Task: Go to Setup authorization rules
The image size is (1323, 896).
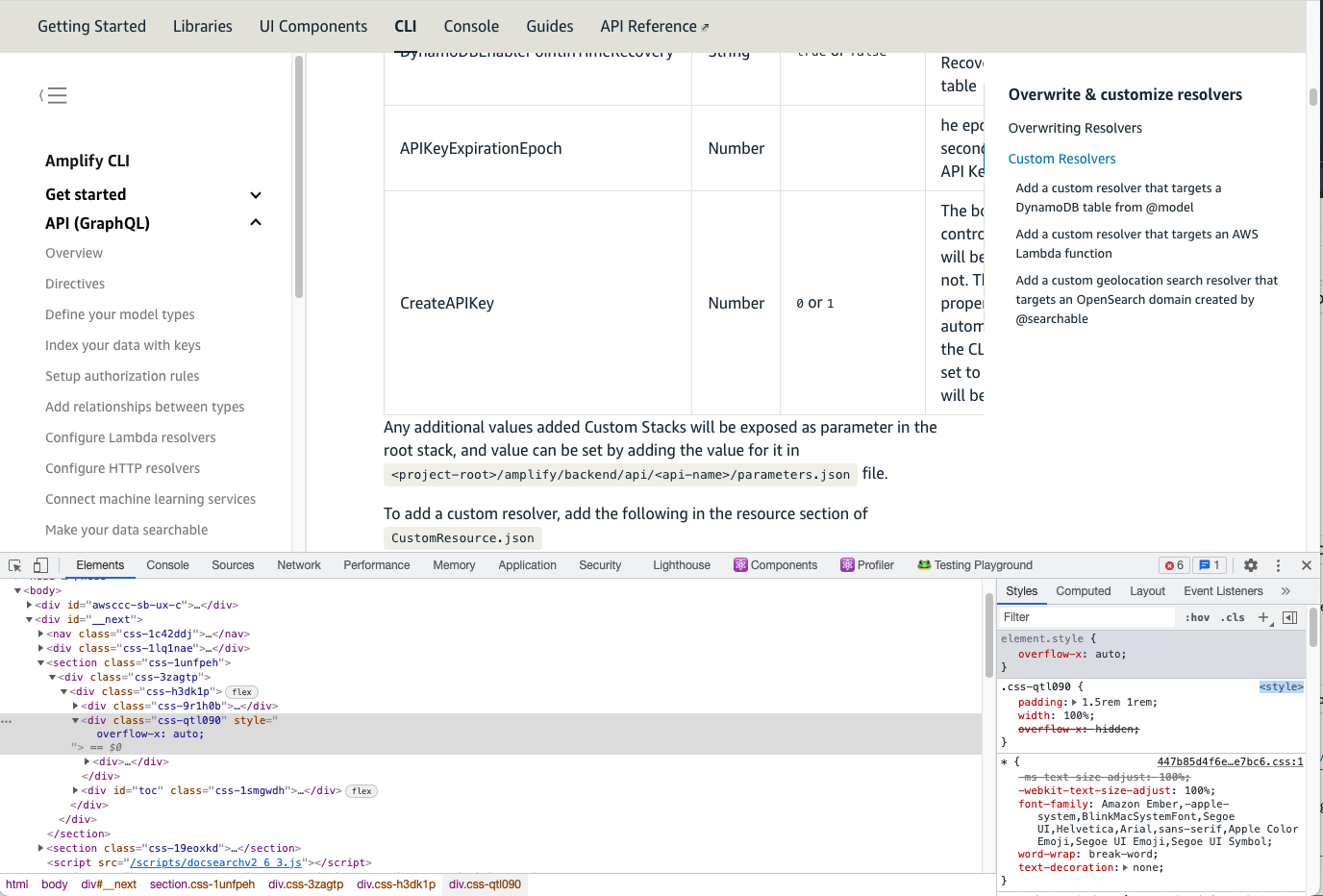Action: [x=122, y=376]
